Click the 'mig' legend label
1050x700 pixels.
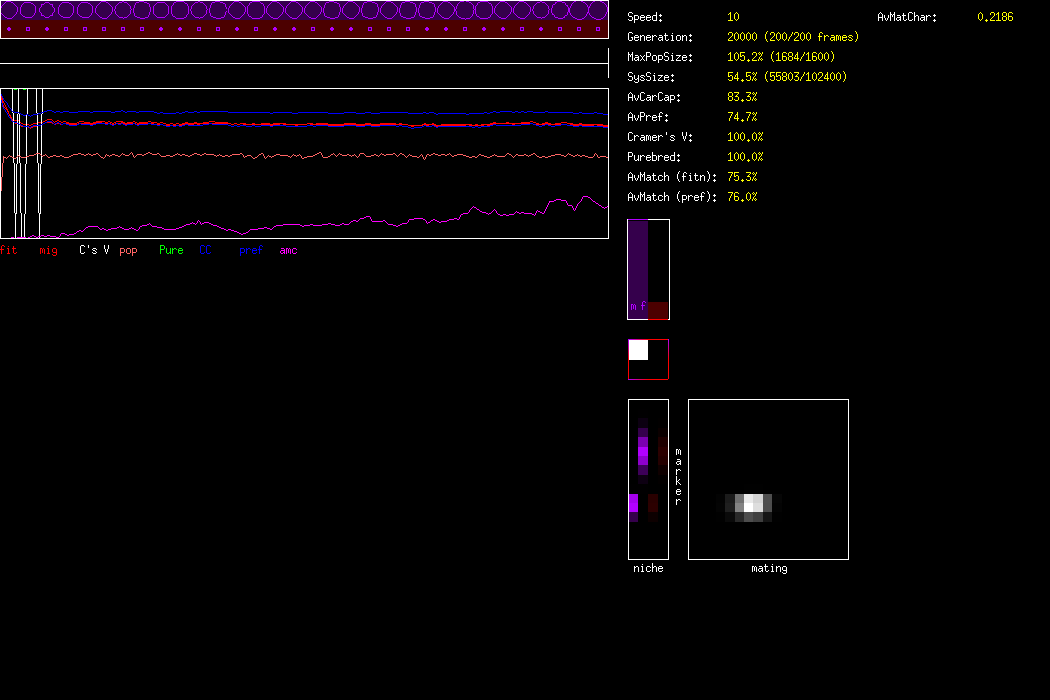[48, 250]
